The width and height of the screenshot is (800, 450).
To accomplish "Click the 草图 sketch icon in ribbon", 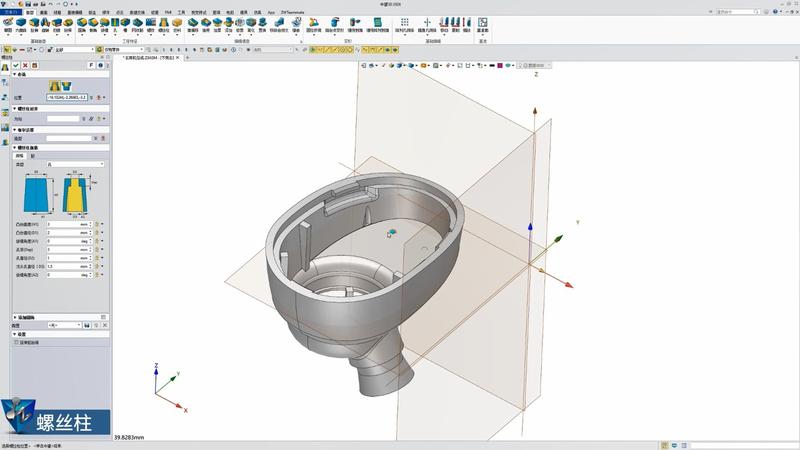I will point(8,22).
